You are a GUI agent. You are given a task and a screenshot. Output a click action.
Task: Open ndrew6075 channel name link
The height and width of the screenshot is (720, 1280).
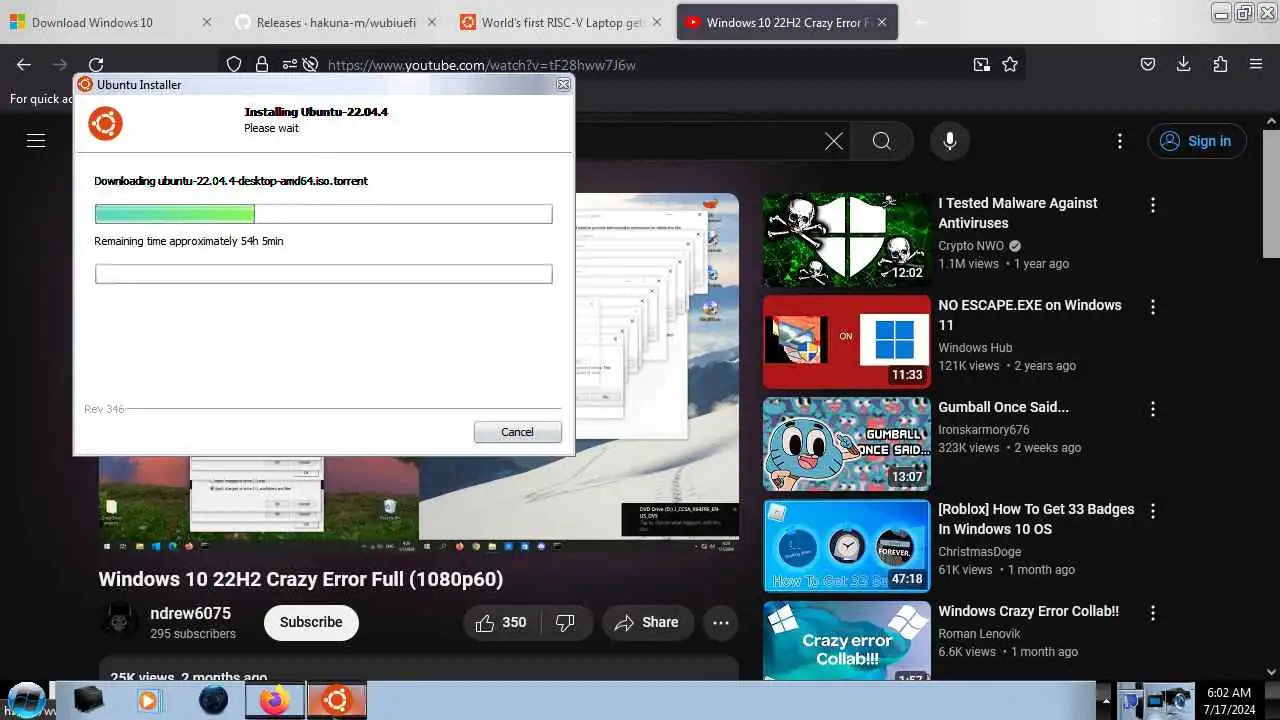190,613
